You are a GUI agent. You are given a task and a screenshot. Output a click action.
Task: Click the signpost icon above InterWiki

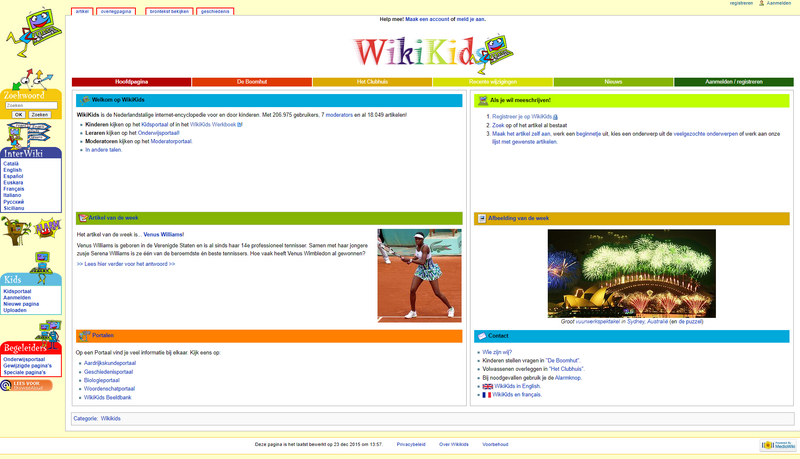[x=29, y=135]
